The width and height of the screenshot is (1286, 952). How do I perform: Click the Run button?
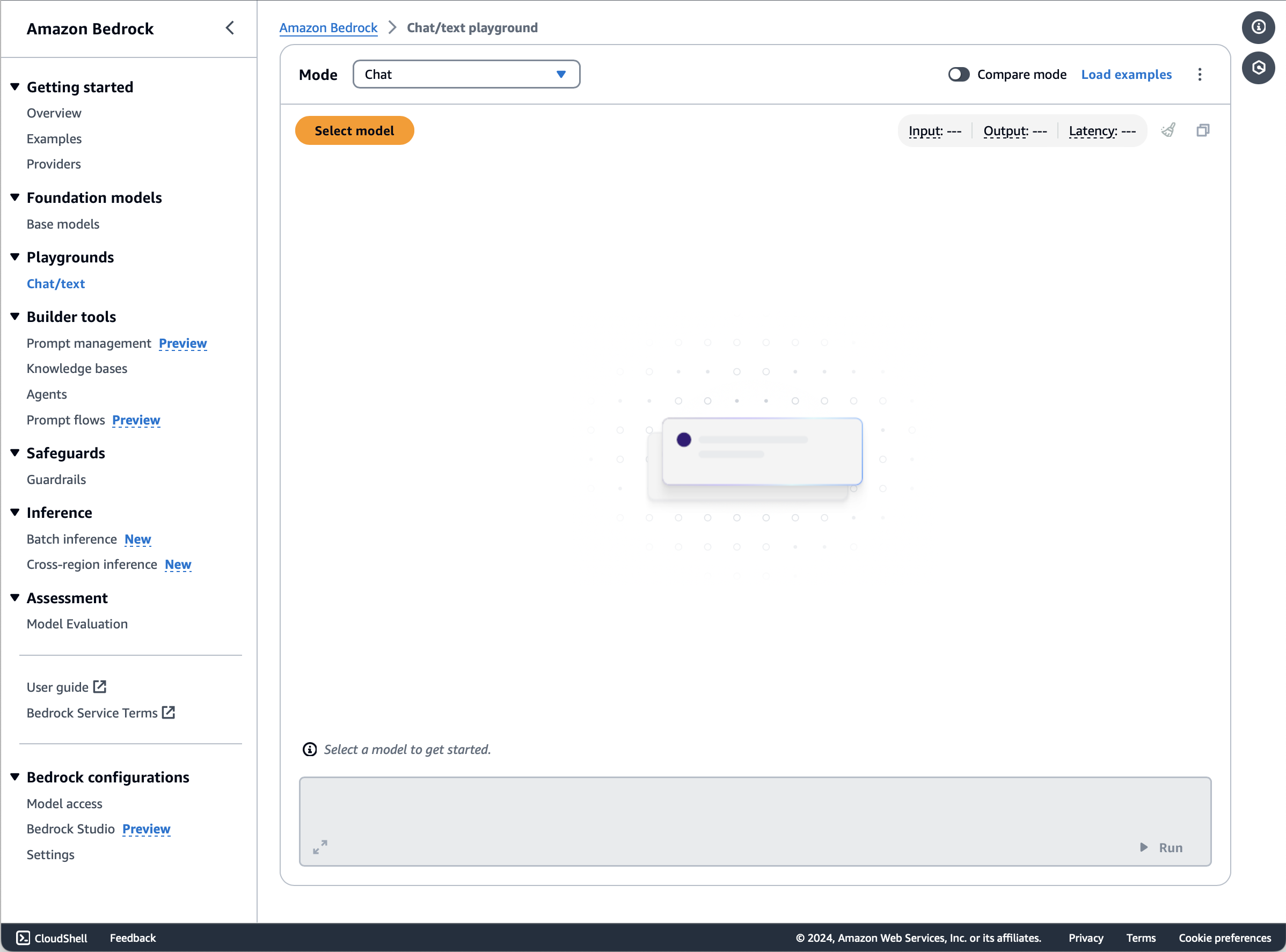pyautogui.click(x=1161, y=847)
